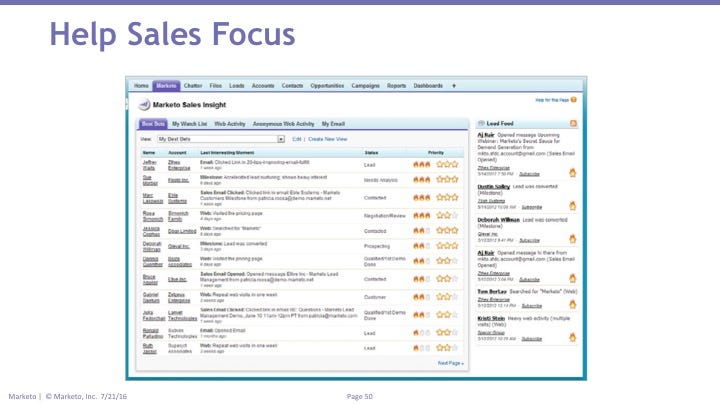The height and width of the screenshot is (405, 720).
Task: Click the urgency flames in the Negotiation/Review row
Action: tap(422, 215)
